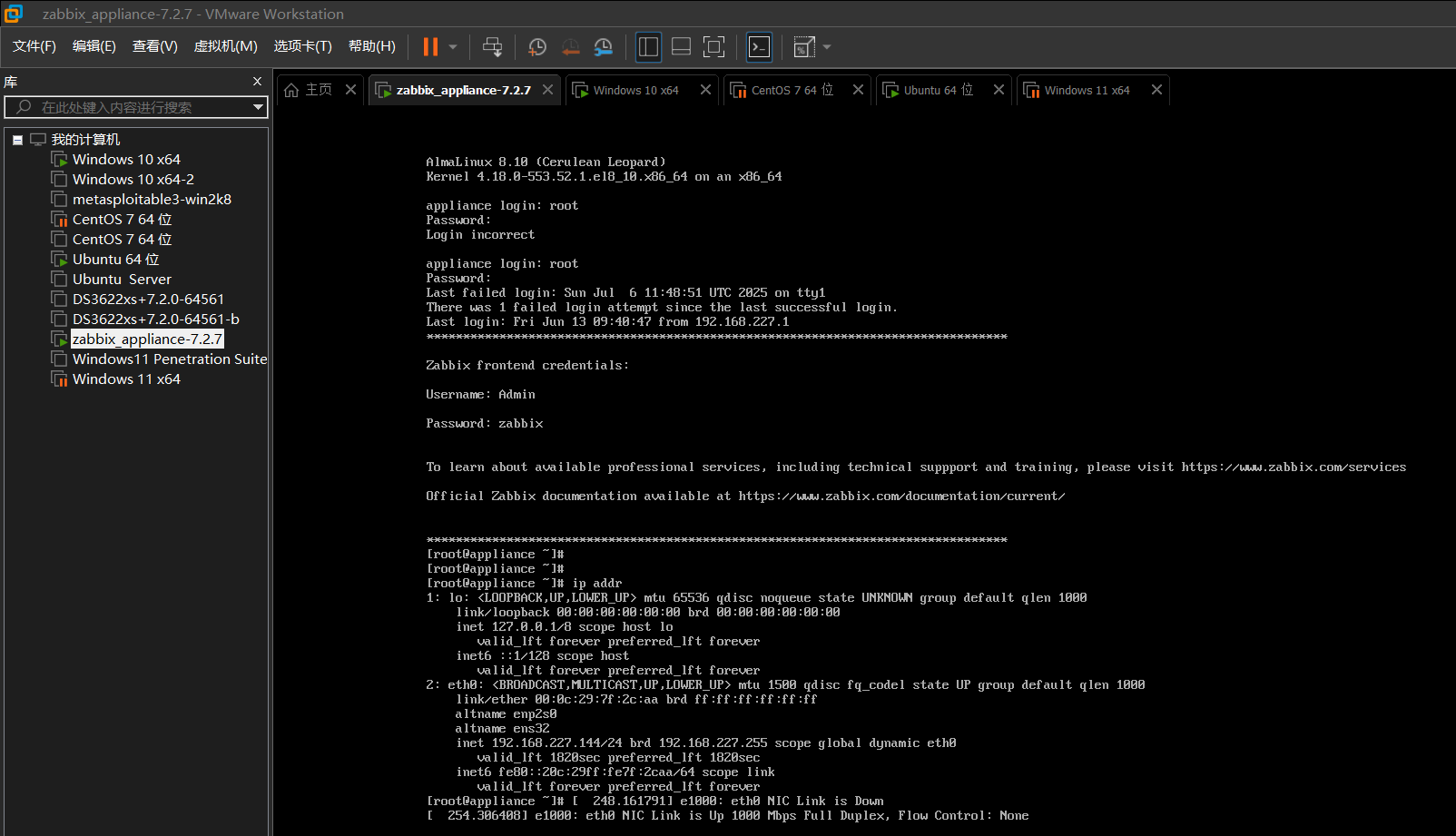Toggle thumbnail bar view icon
The image size is (1456, 836).
click(x=681, y=46)
